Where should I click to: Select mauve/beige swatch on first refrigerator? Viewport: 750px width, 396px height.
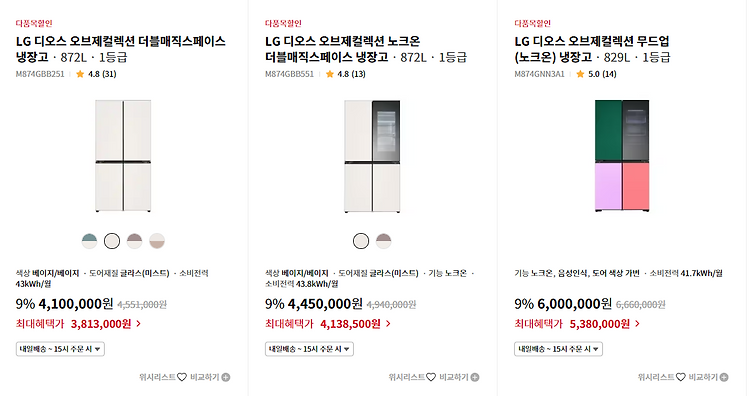134,241
